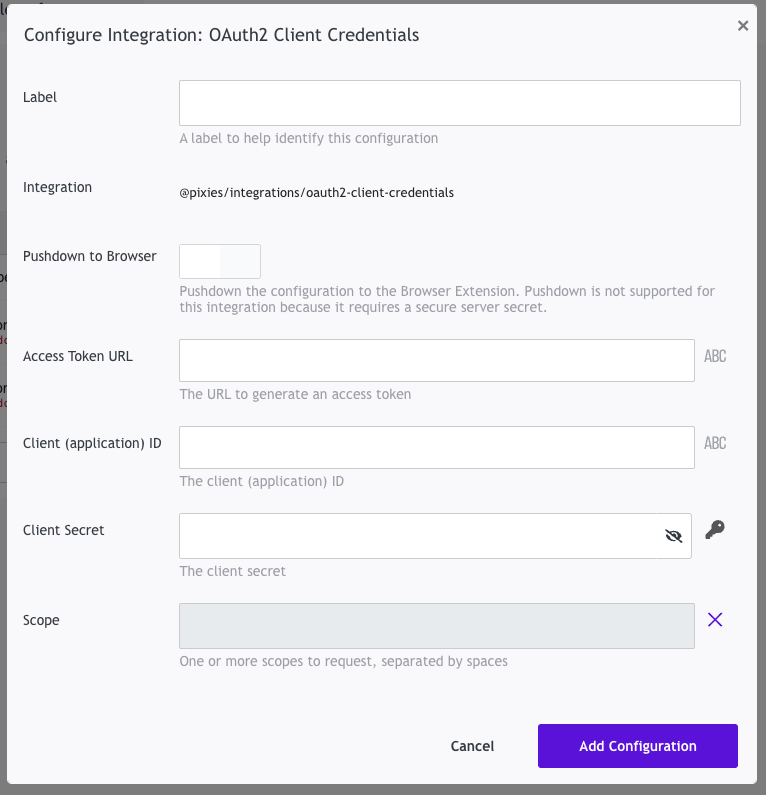Show the client secret with the eye icon
This screenshot has width=766, height=795.
point(673,536)
